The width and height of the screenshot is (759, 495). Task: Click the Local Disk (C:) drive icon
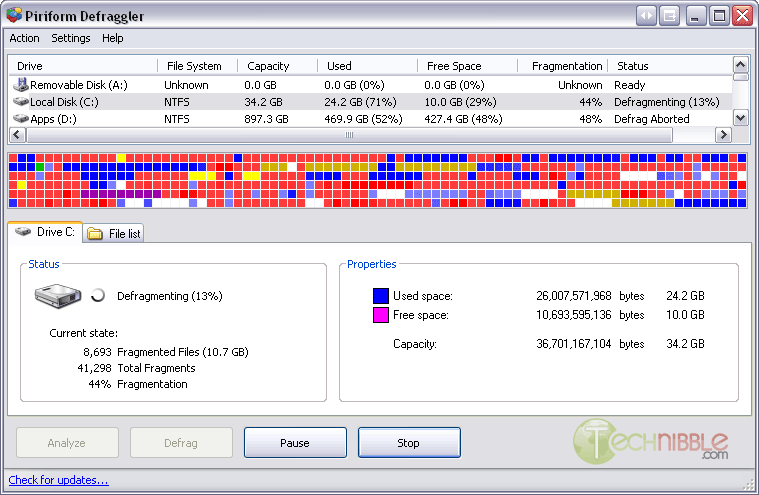(x=21, y=102)
